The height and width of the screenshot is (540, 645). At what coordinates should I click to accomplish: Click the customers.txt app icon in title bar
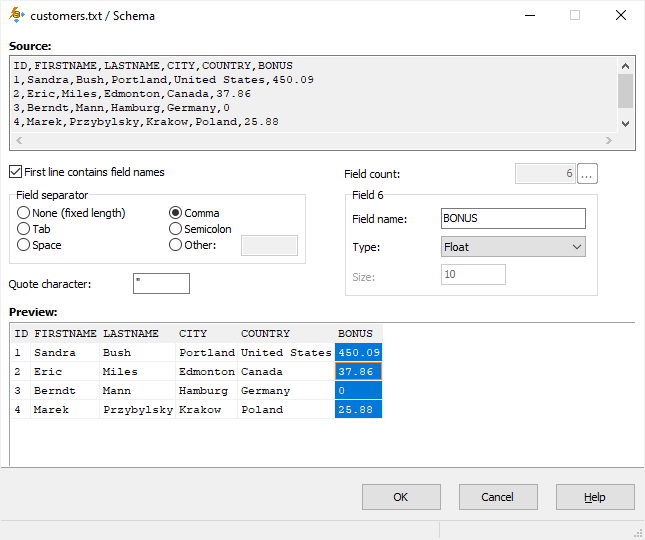(16, 15)
